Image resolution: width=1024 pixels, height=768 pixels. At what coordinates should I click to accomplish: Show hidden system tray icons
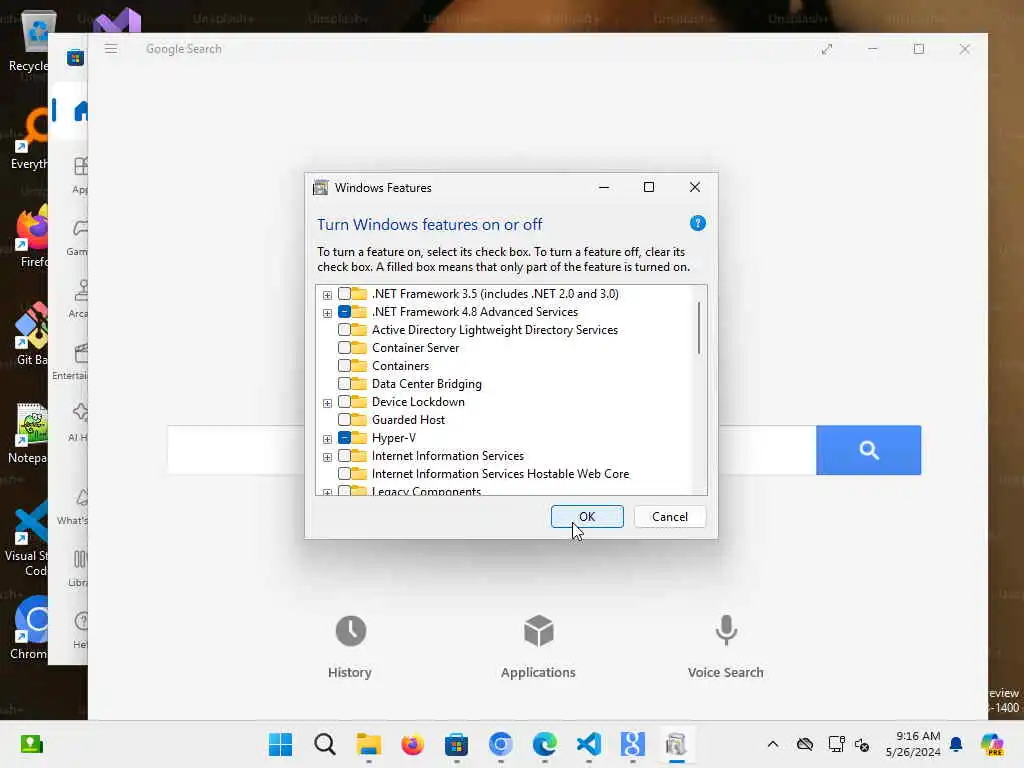[773, 744]
